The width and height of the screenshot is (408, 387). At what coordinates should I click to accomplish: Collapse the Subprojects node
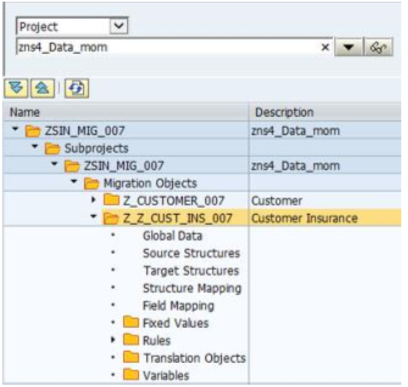tap(35, 146)
